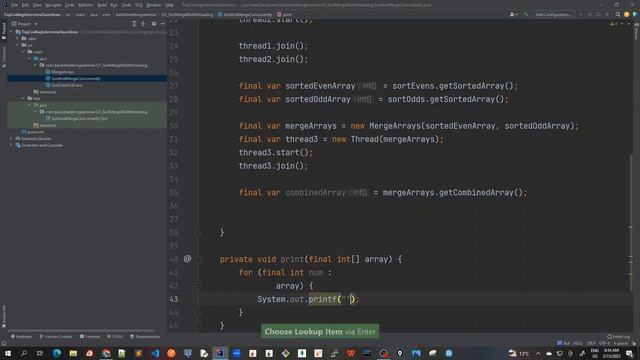Screen dimensions: 640x360
Task: Open the Run menu
Action: tap(114, 5)
